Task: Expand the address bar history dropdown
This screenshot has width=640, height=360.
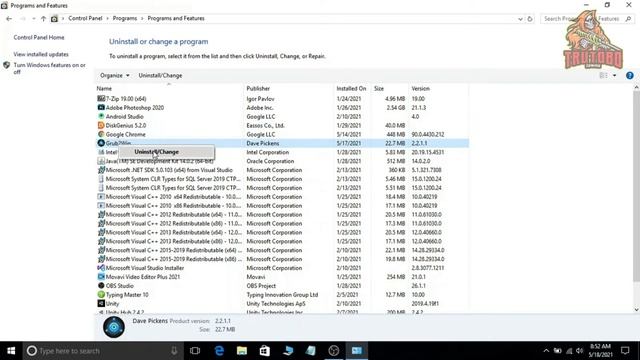Action: (520, 19)
